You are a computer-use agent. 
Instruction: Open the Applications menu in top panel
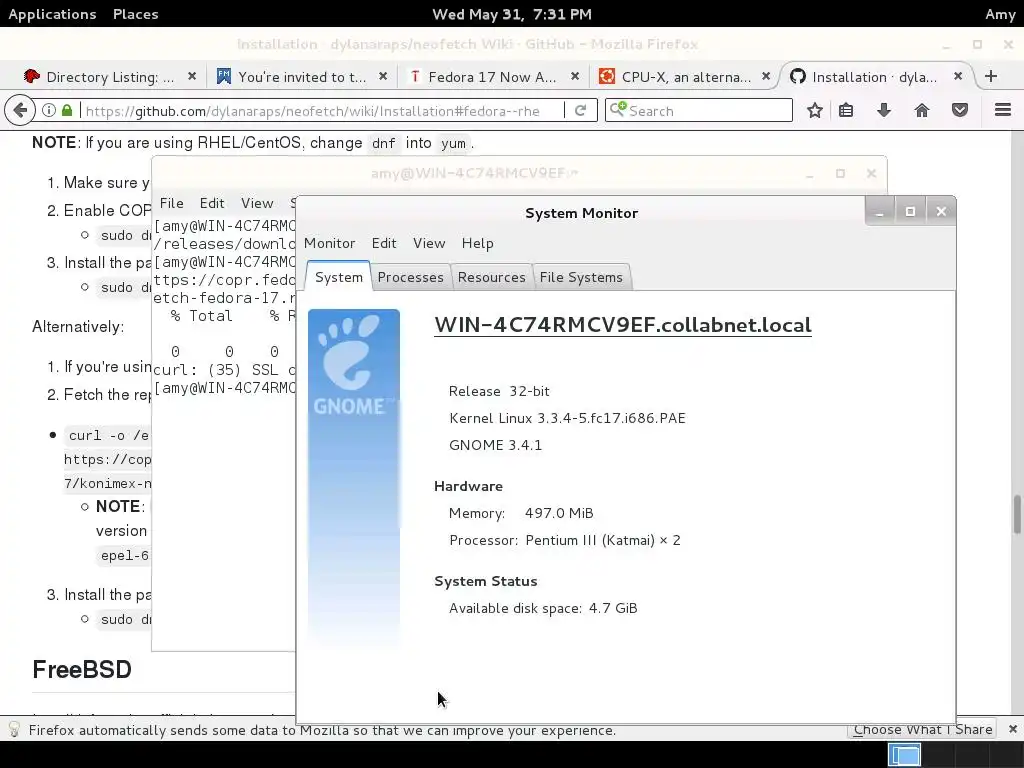coord(52,14)
